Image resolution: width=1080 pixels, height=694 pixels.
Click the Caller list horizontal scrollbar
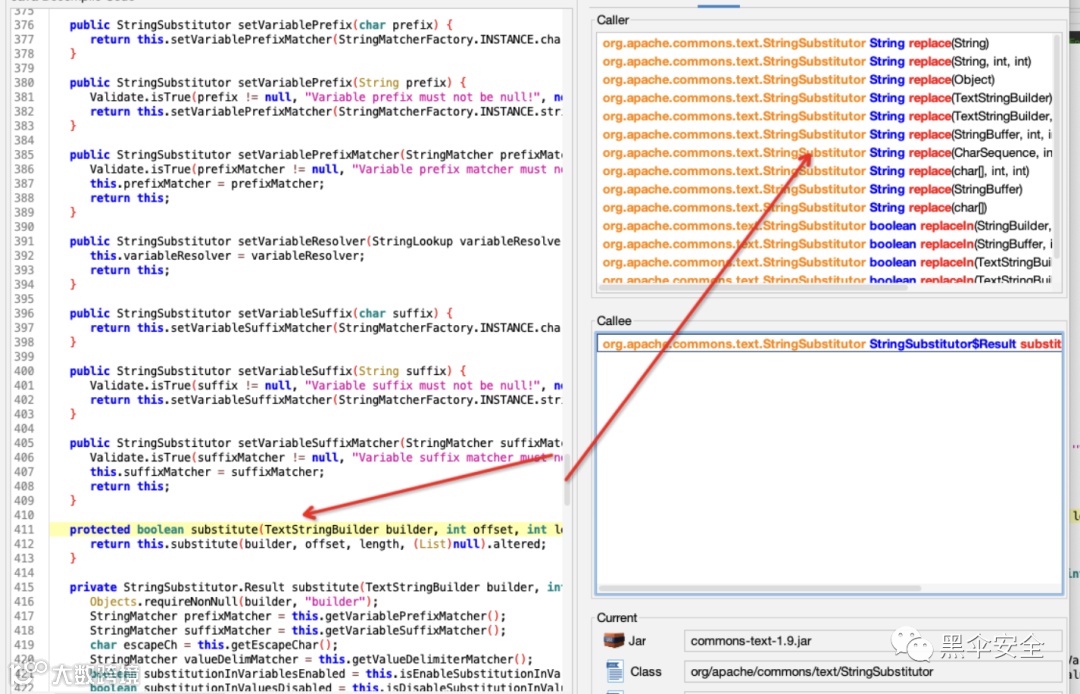(754, 287)
